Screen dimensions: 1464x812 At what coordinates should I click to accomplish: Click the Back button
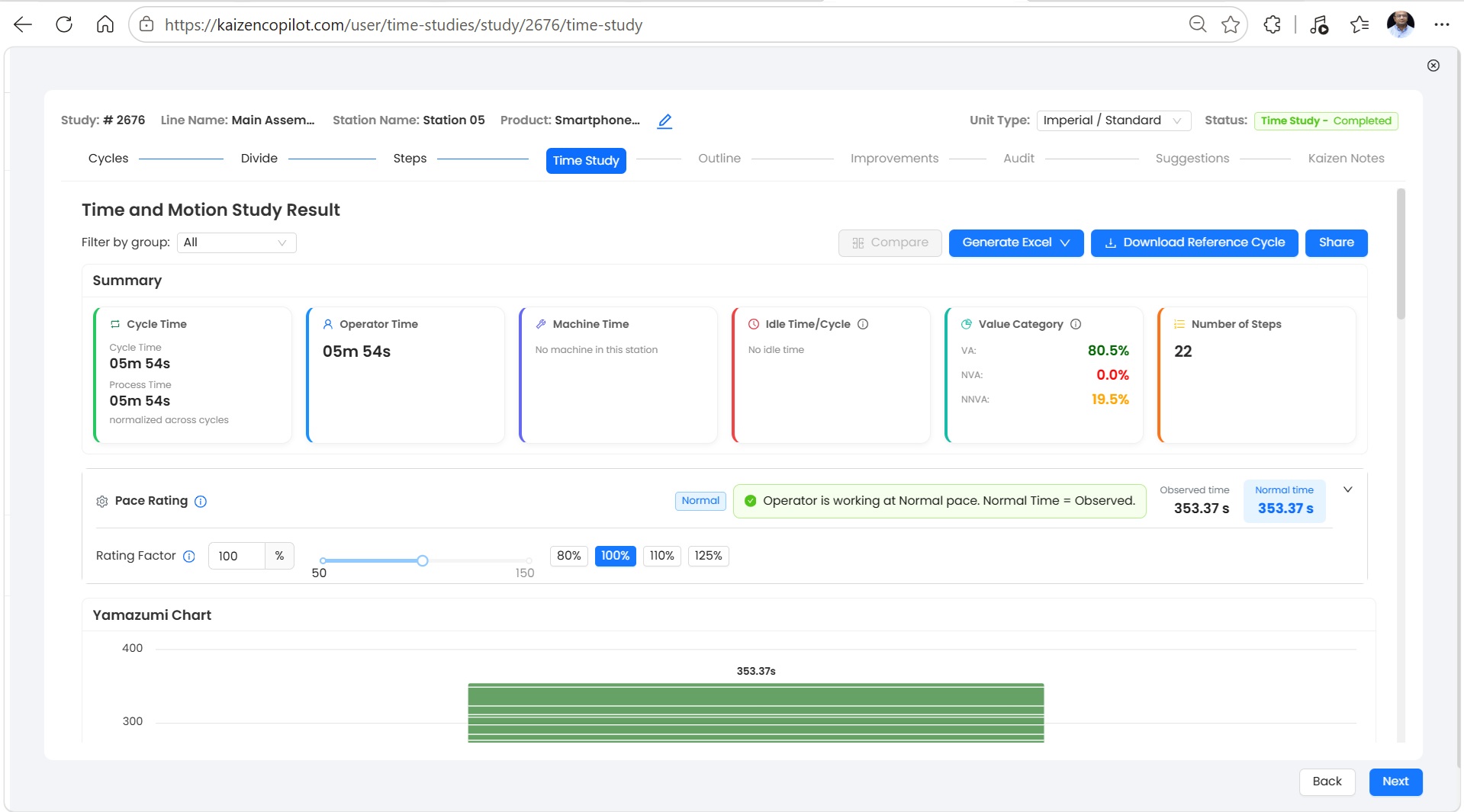coord(1327,782)
